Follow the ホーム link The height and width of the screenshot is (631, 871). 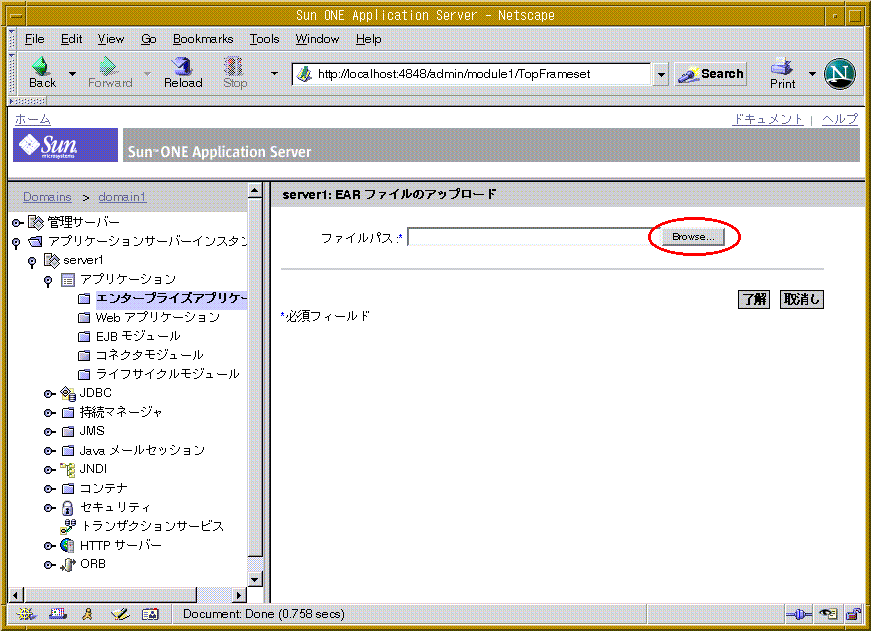pyautogui.click(x=33, y=119)
